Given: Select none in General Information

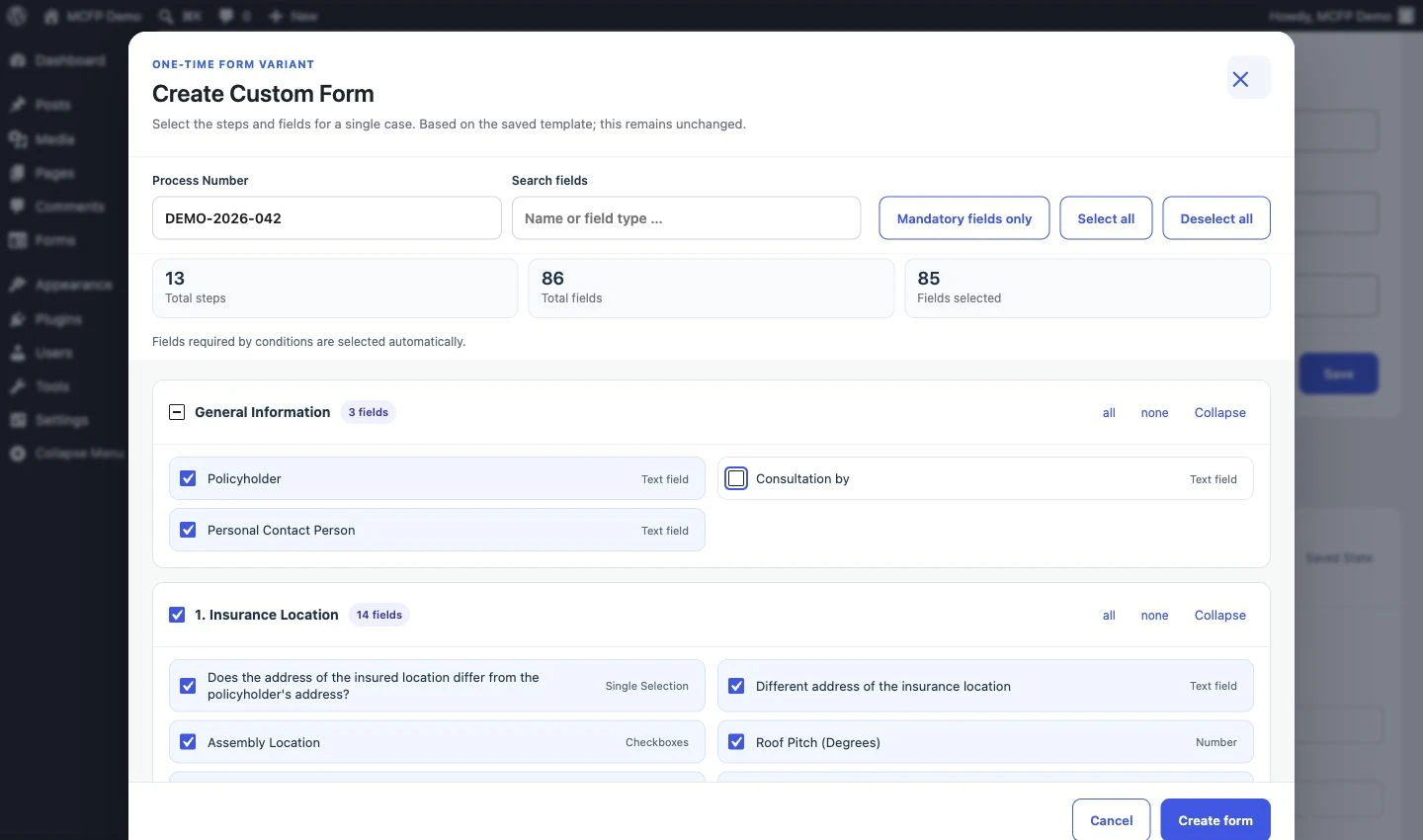Looking at the screenshot, I should coord(1154,413).
